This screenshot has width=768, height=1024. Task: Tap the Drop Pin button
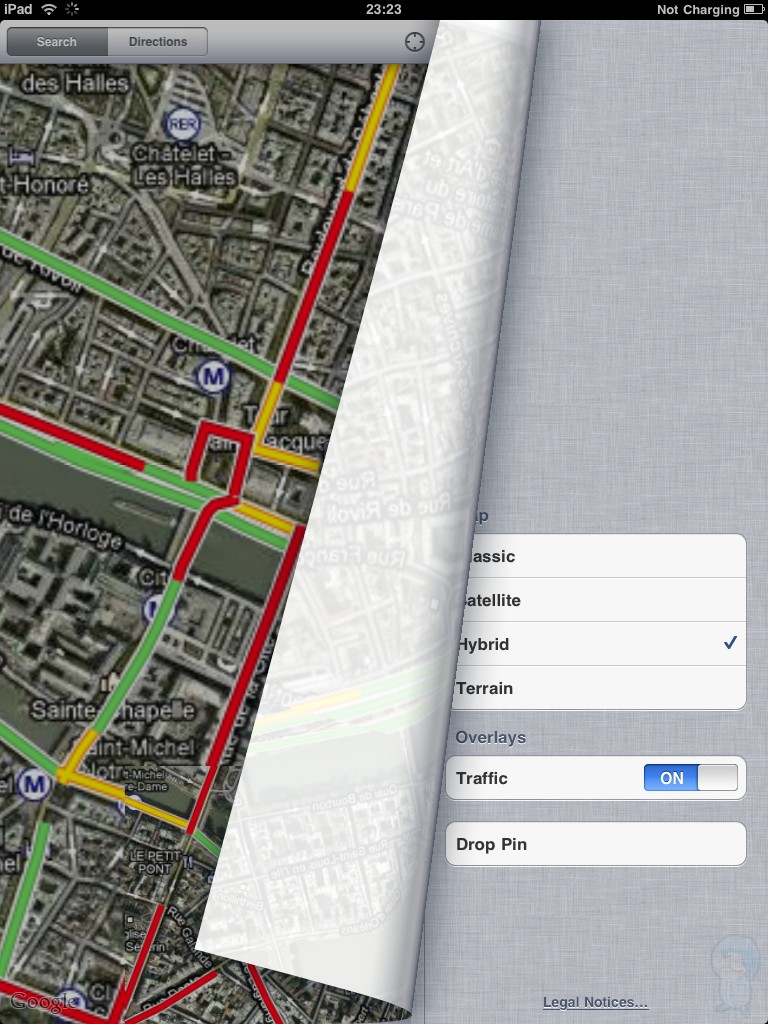(596, 844)
